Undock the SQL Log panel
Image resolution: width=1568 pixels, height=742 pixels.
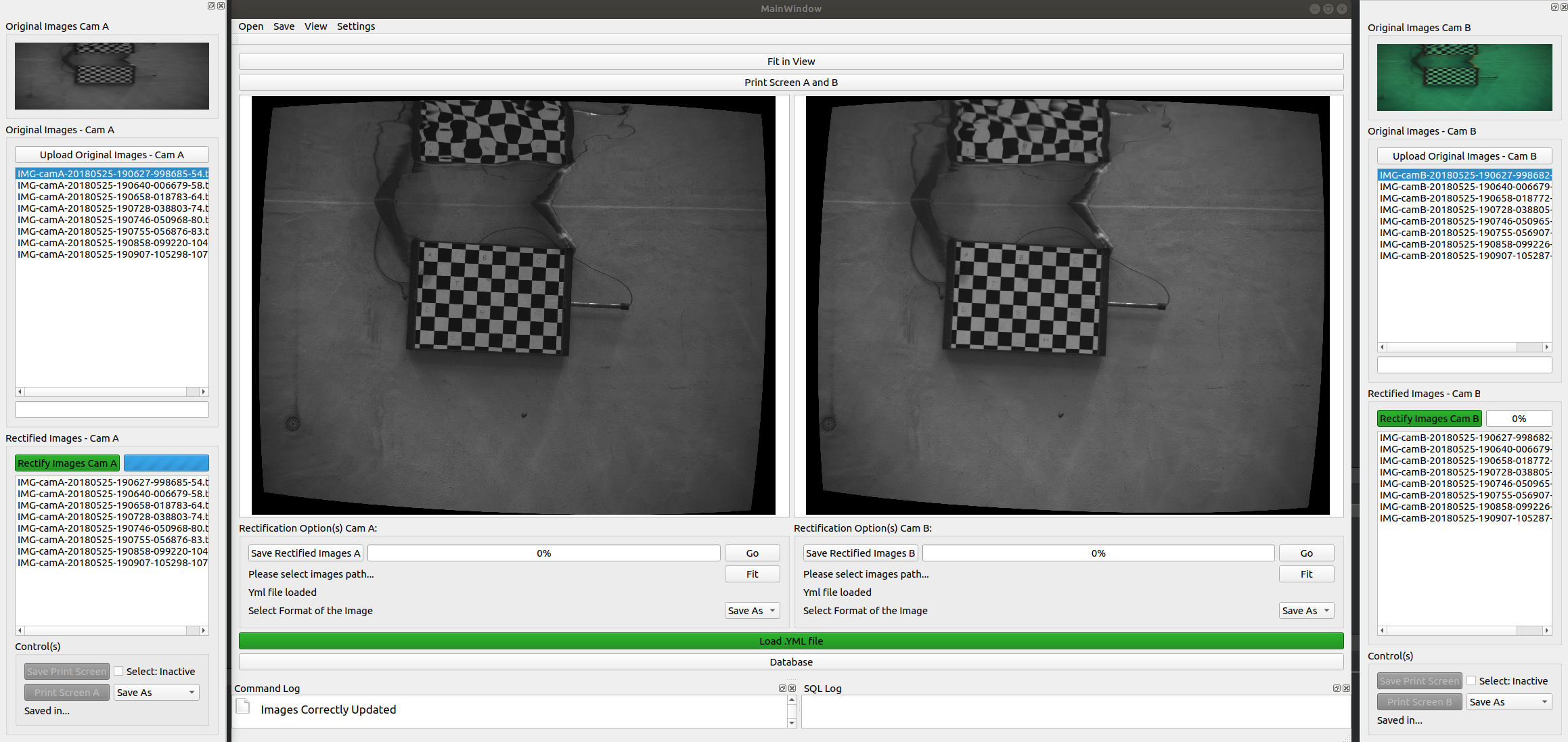click(1337, 688)
